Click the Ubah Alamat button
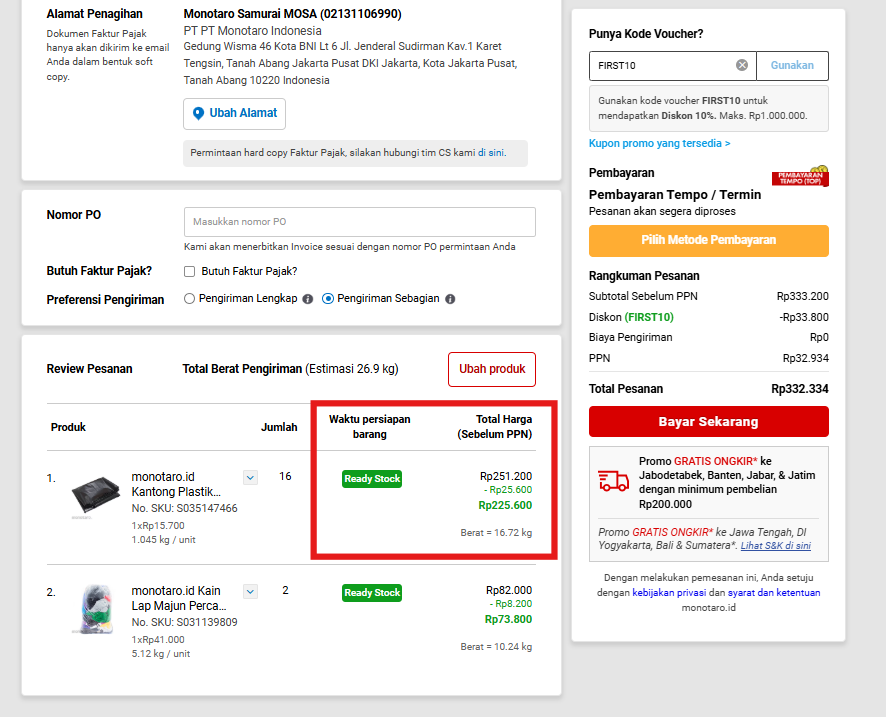886x717 pixels. (234, 114)
